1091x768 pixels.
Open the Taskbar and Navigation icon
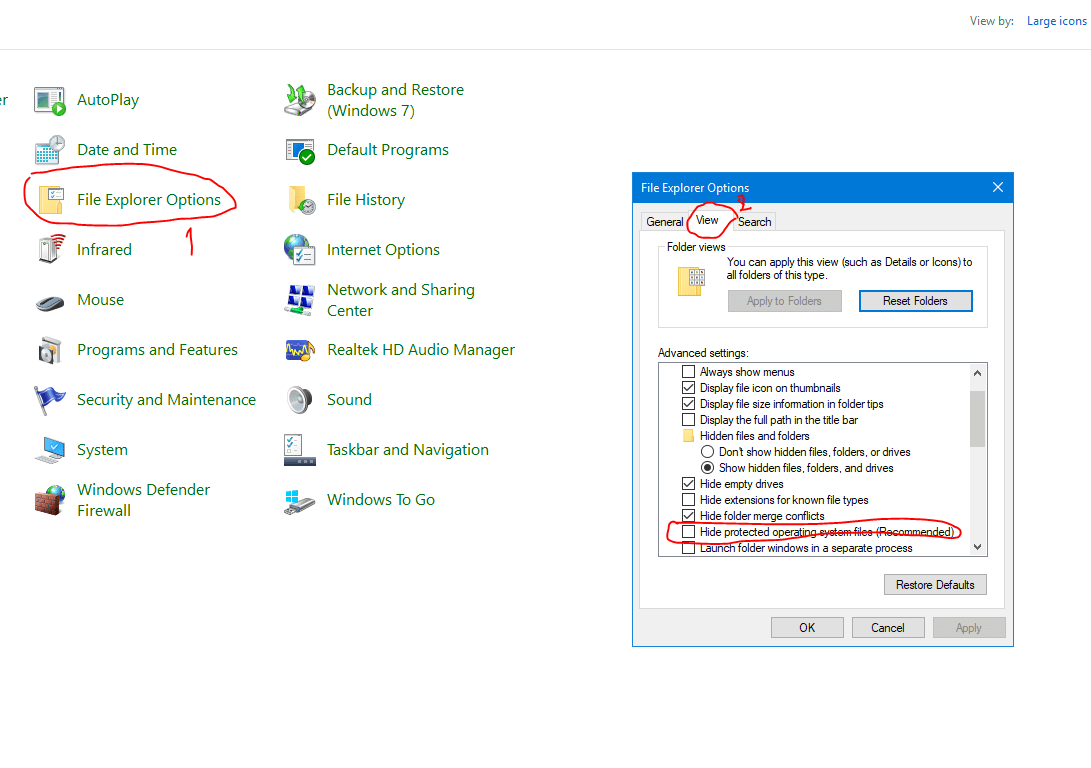point(300,450)
